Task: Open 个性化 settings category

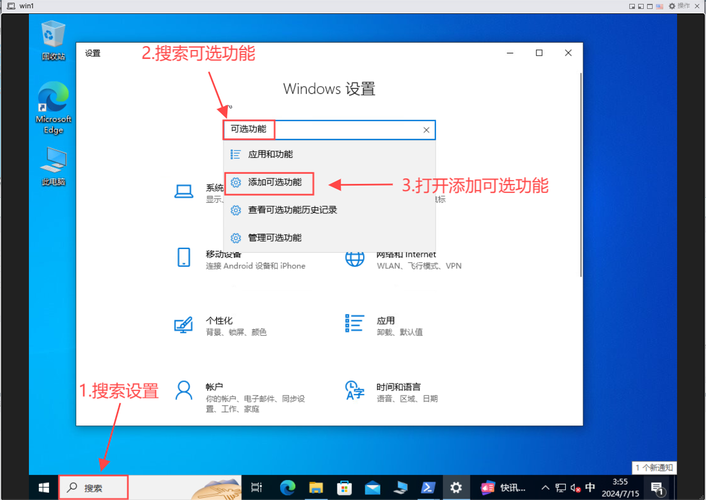Action: pos(220,326)
